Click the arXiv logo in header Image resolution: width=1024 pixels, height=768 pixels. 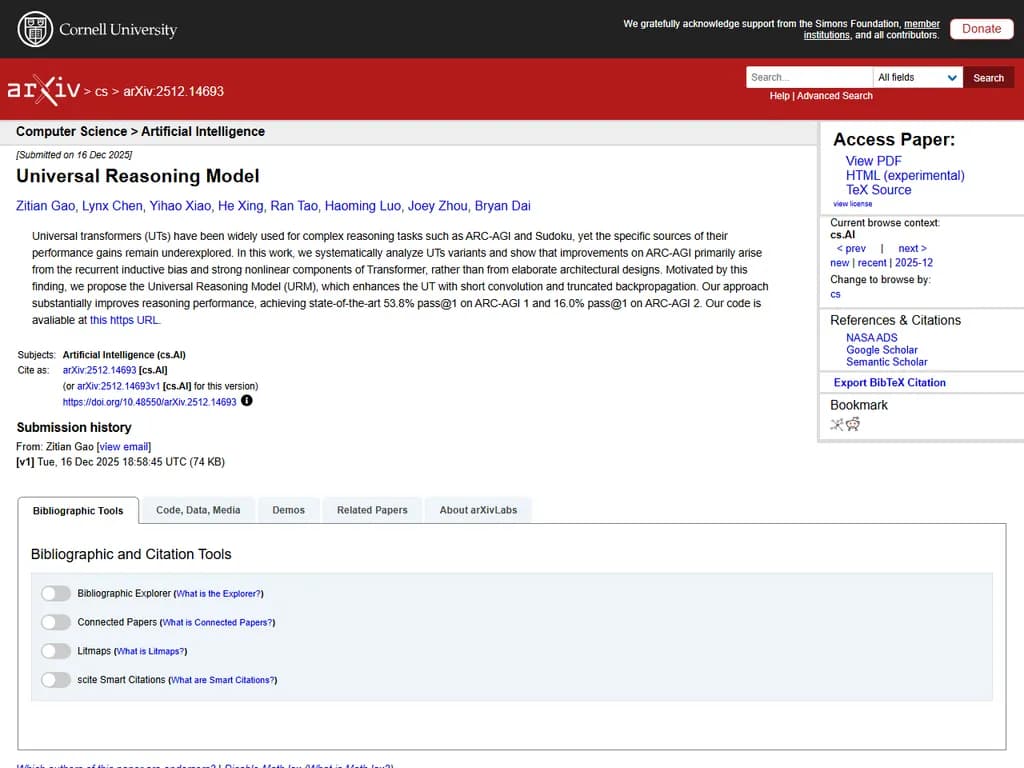[44, 90]
